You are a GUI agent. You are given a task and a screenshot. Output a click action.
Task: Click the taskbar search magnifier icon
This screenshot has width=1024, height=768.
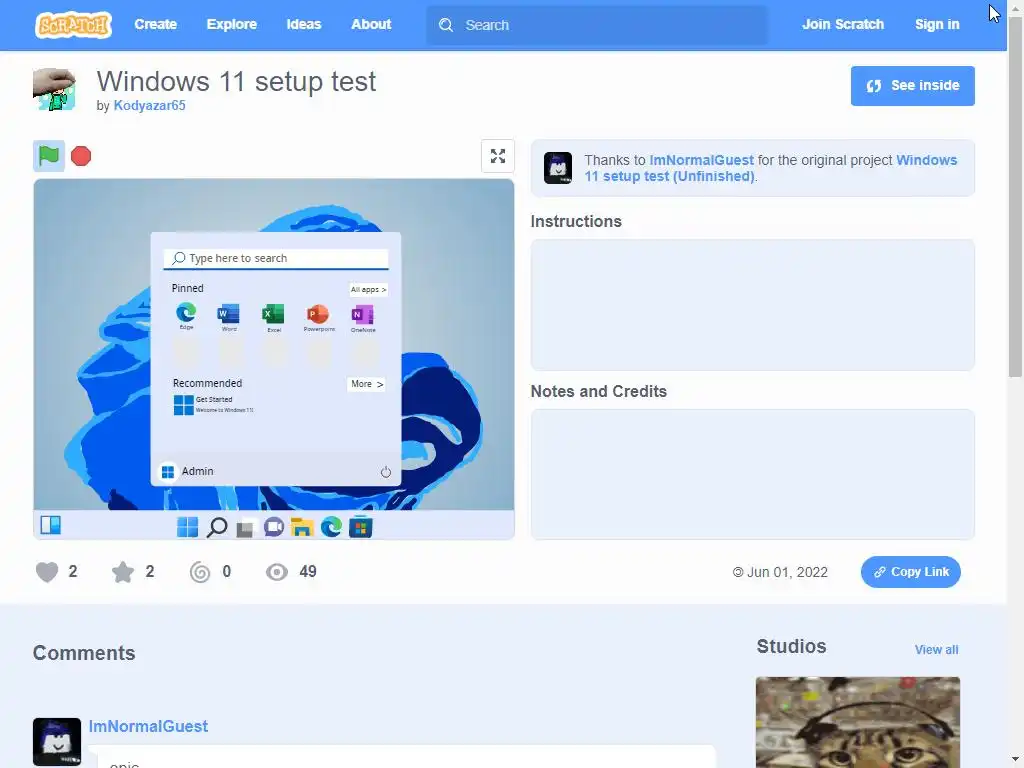[x=217, y=527]
